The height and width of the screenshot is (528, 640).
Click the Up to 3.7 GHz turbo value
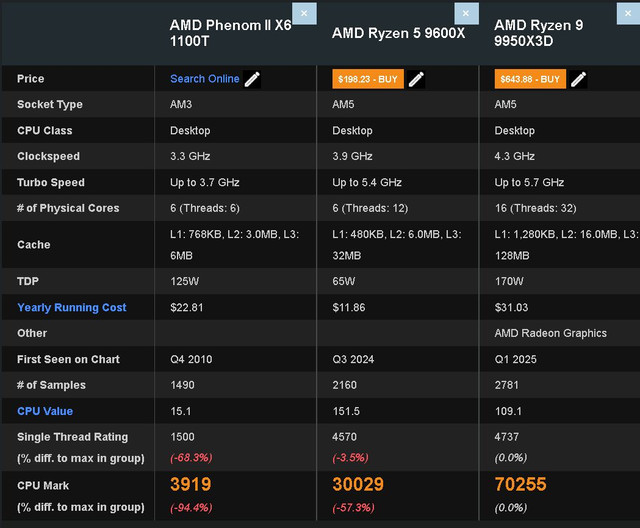tap(205, 182)
